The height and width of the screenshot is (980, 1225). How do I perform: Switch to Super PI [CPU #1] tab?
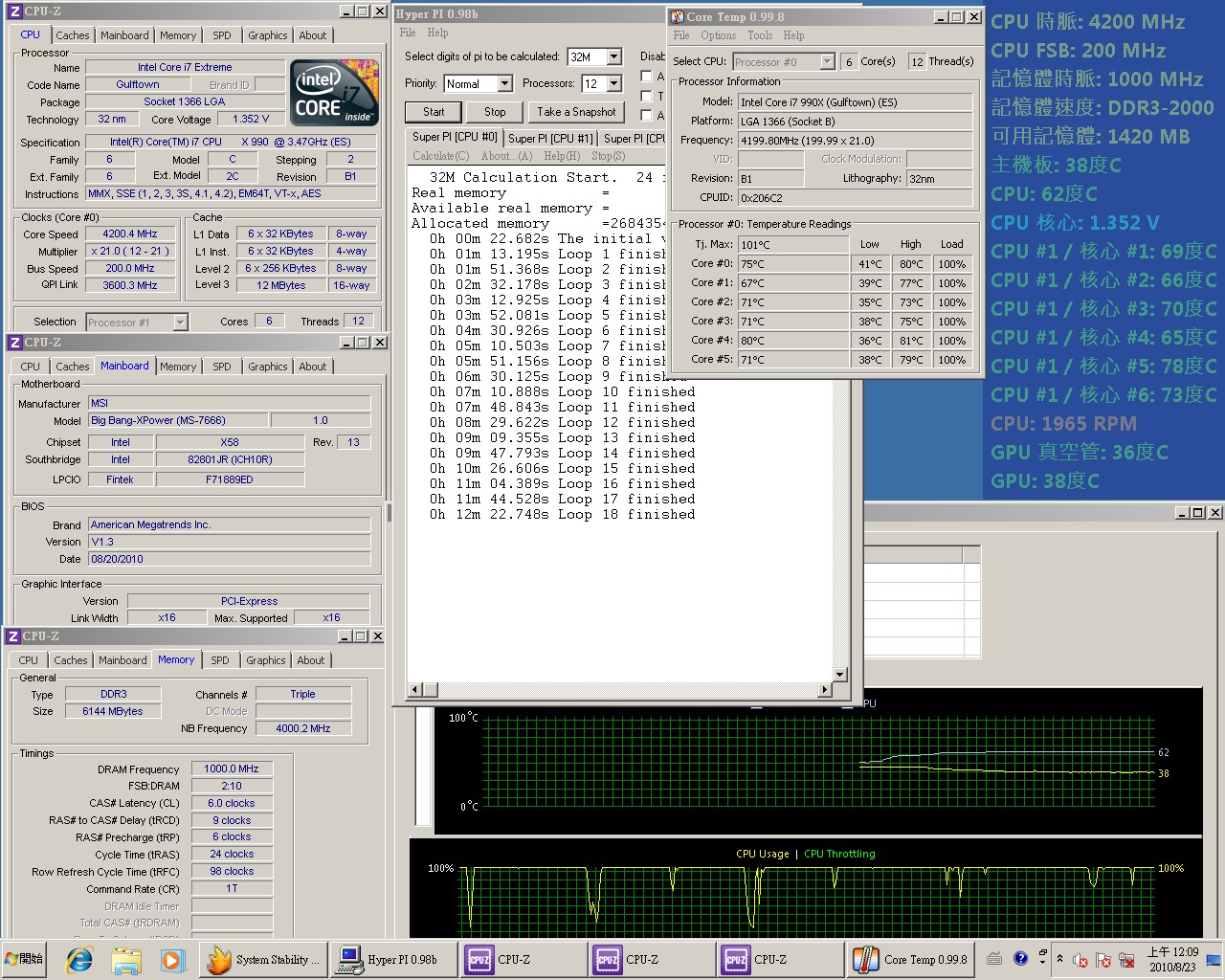coord(550,139)
